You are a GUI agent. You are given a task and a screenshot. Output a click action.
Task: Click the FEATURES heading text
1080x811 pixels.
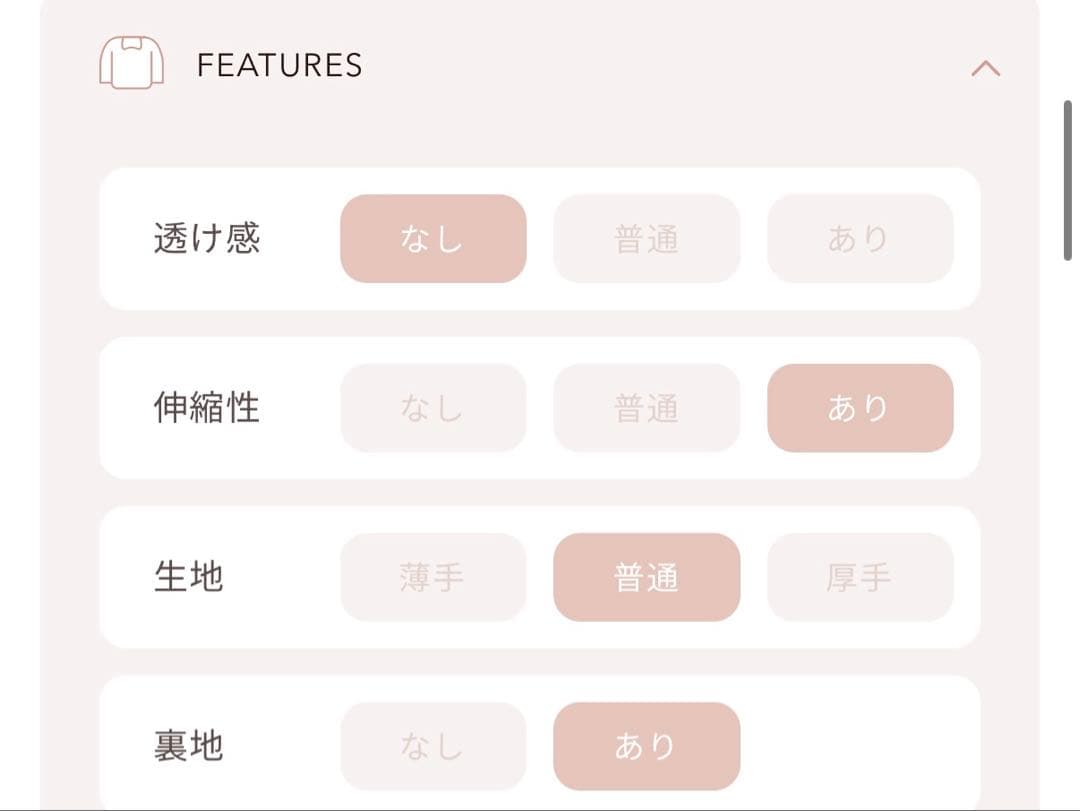click(x=281, y=65)
